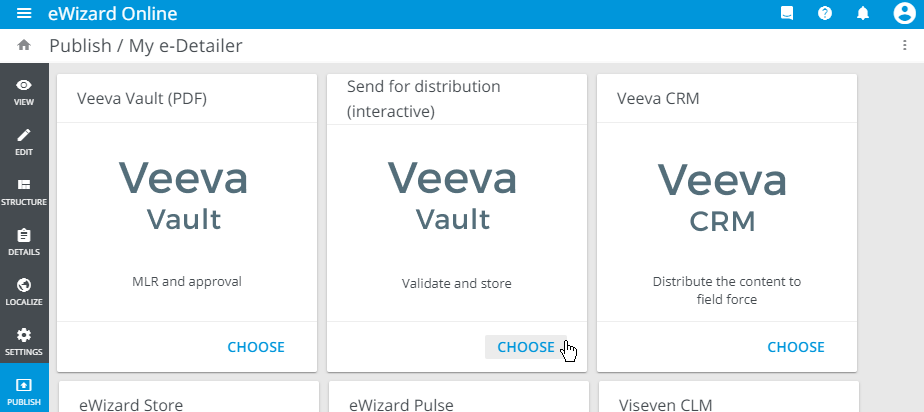Choose the Veeva Vault (PDF) option
This screenshot has width=924, height=412.
[x=256, y=347]
